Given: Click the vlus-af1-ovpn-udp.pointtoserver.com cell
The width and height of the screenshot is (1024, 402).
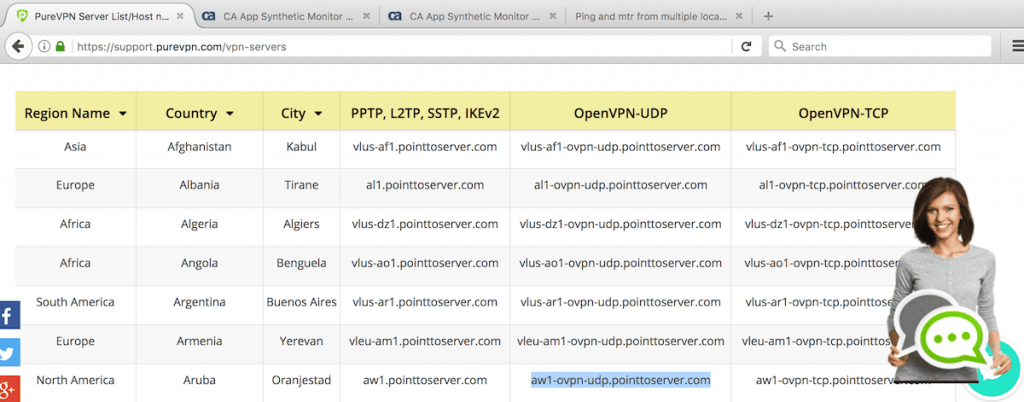Looking at the screenshot, I should click(x=620, y=147).
